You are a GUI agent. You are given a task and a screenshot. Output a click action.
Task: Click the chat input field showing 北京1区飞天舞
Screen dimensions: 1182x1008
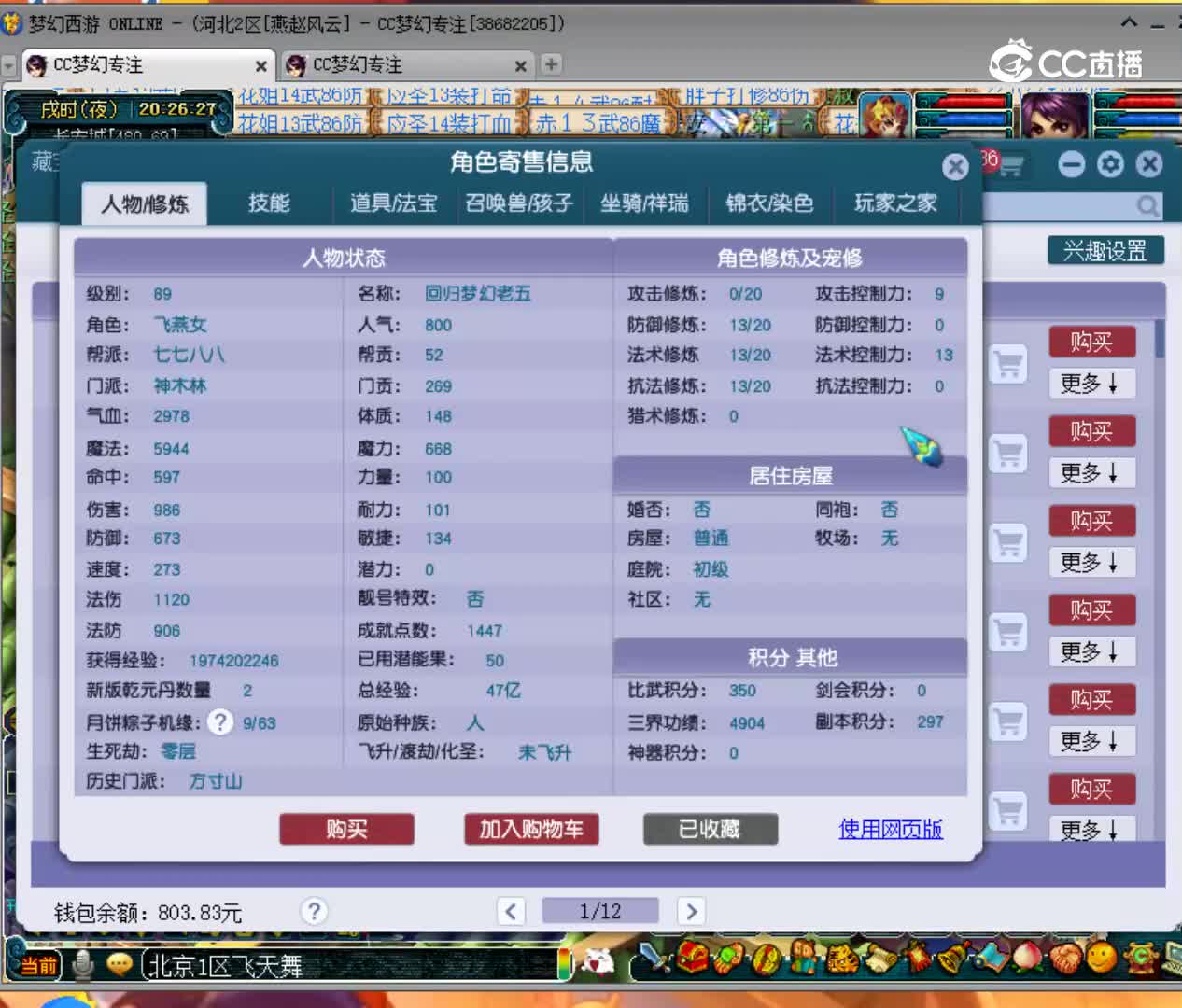tap(355, 965)
